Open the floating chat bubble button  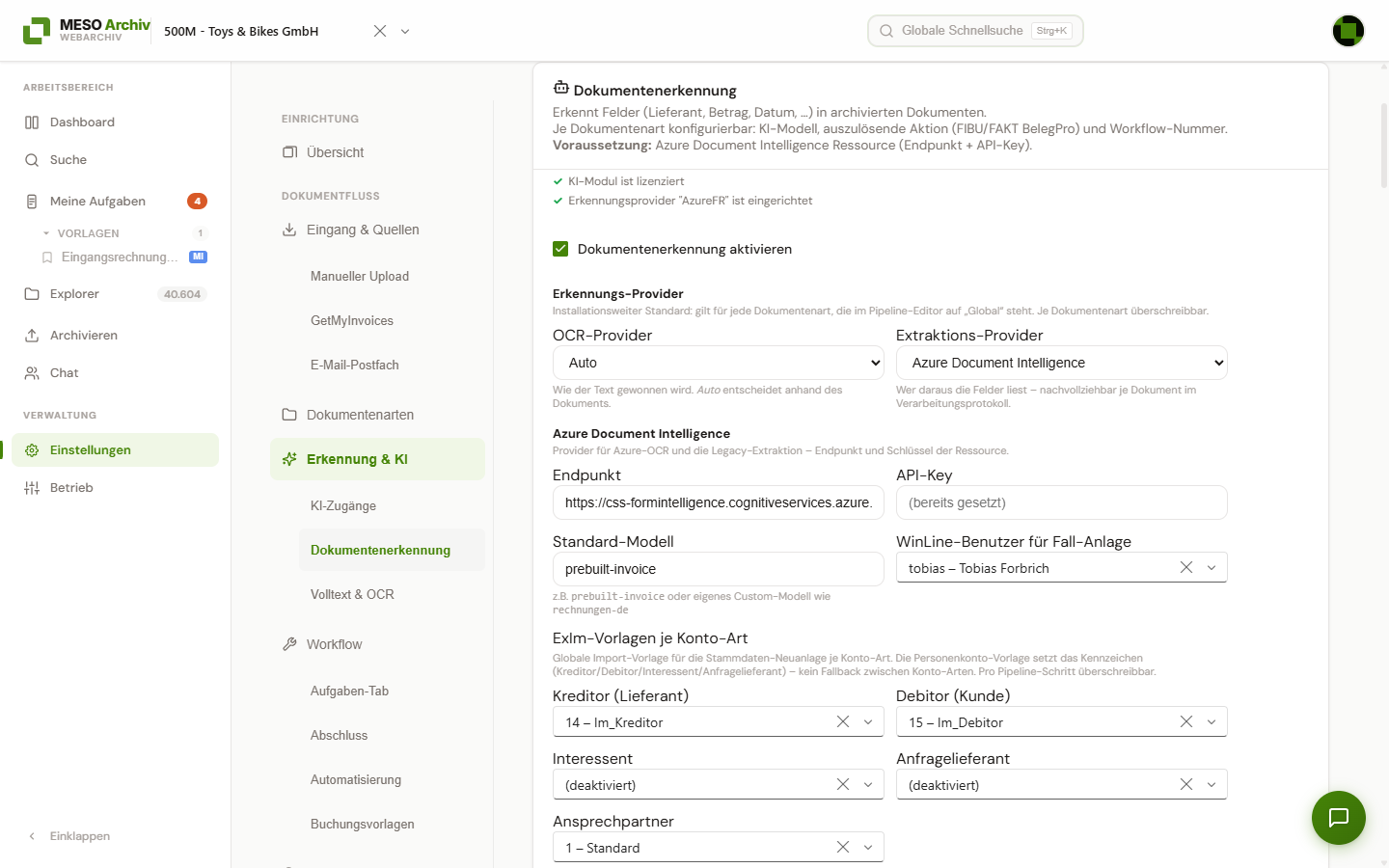[1339, 818]
